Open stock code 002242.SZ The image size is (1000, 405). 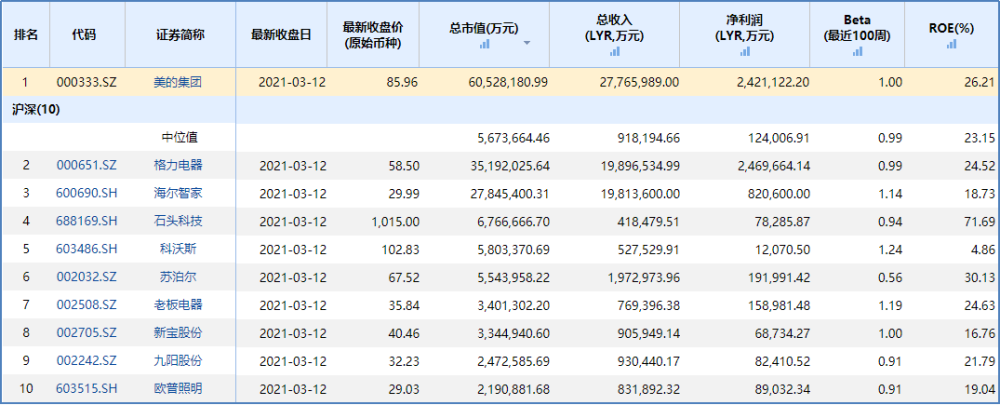(87, 361)
